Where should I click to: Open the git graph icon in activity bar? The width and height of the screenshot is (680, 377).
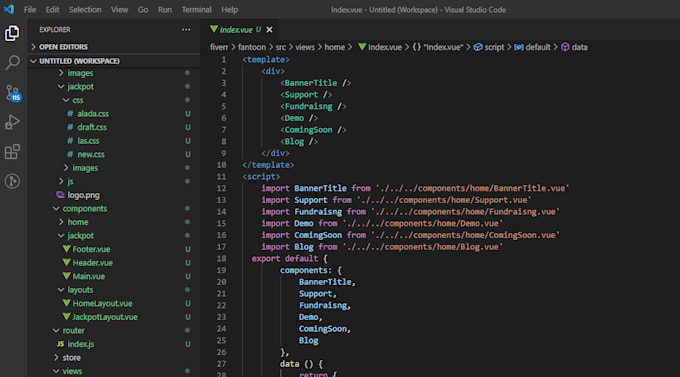click(12, 181)
